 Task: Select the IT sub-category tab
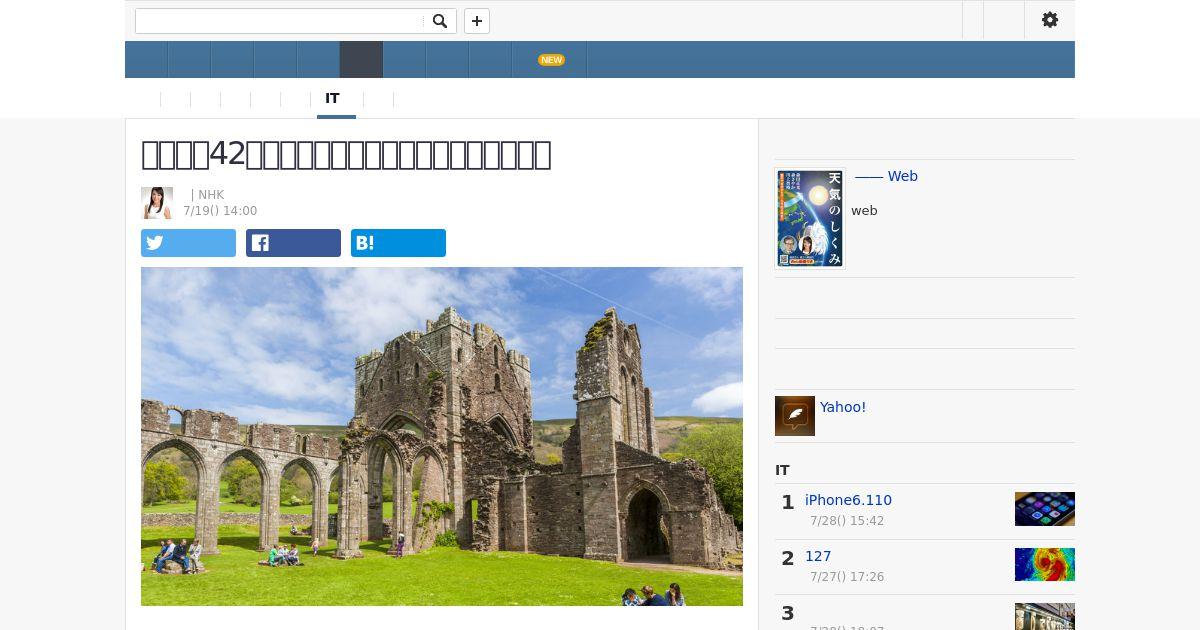333,98
